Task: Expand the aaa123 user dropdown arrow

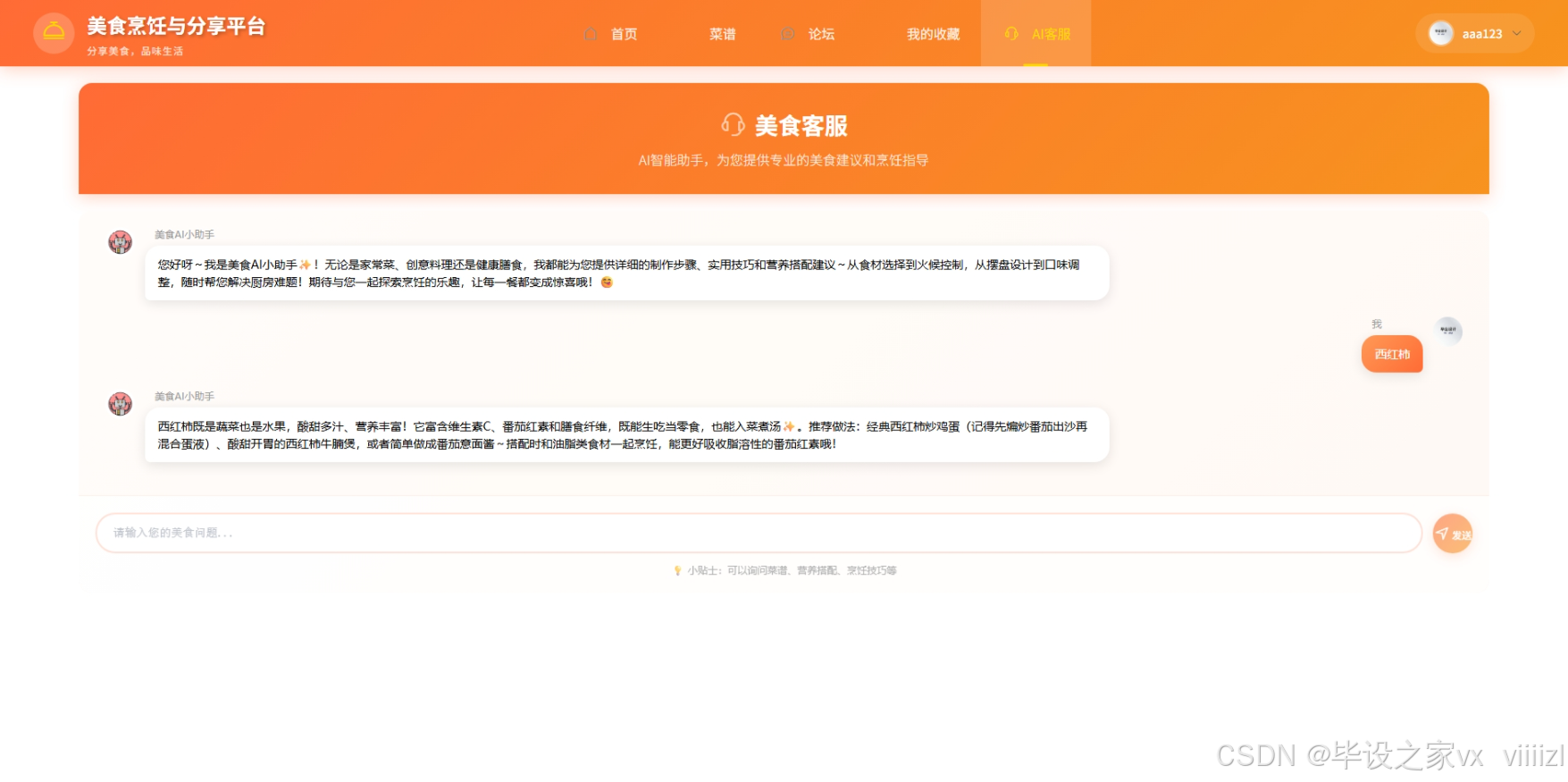Action: (x=1517, y=33)
